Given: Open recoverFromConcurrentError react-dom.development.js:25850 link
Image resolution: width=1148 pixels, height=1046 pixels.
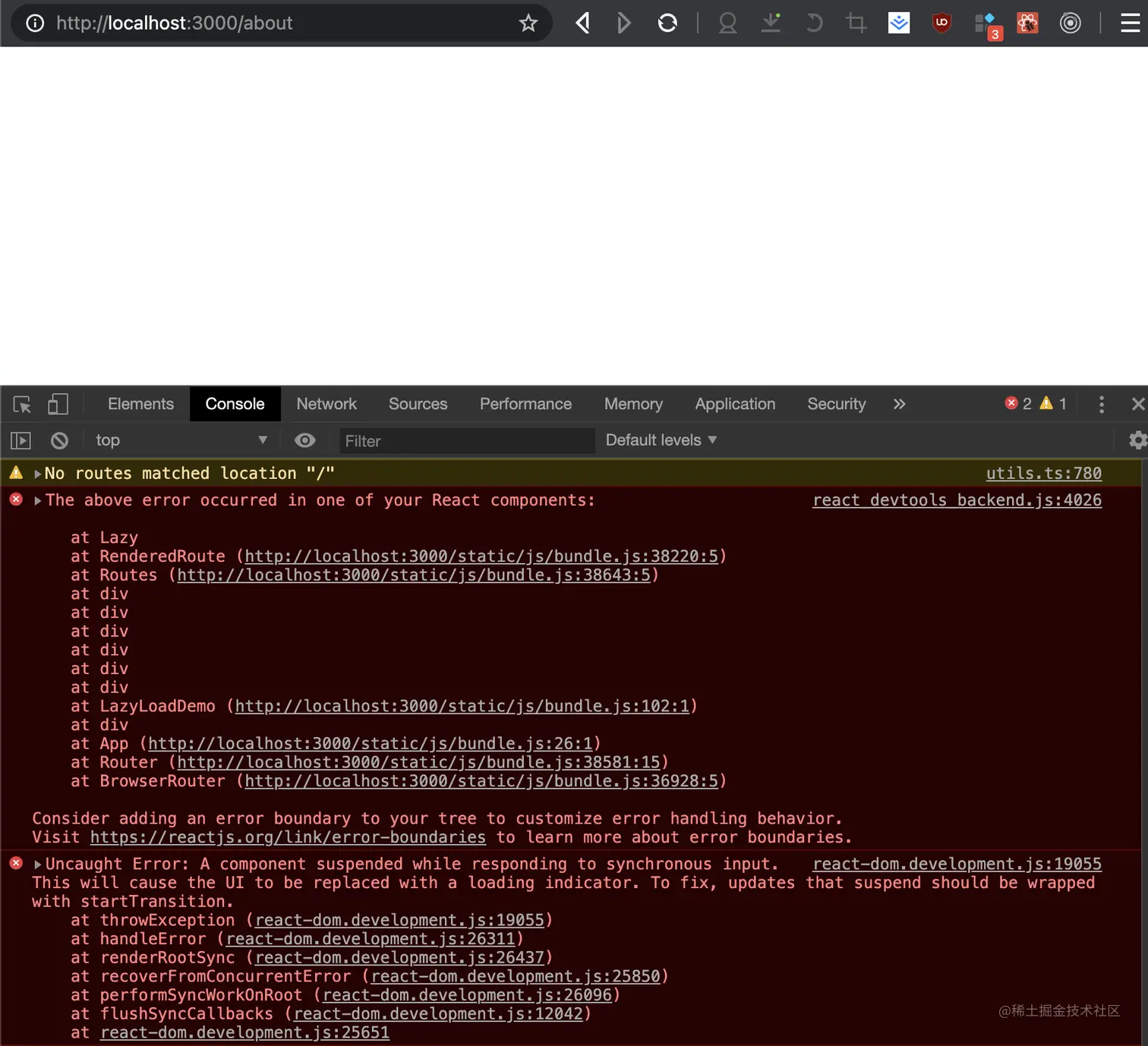Looking at the screenshot, I should [x=516, y=977].
